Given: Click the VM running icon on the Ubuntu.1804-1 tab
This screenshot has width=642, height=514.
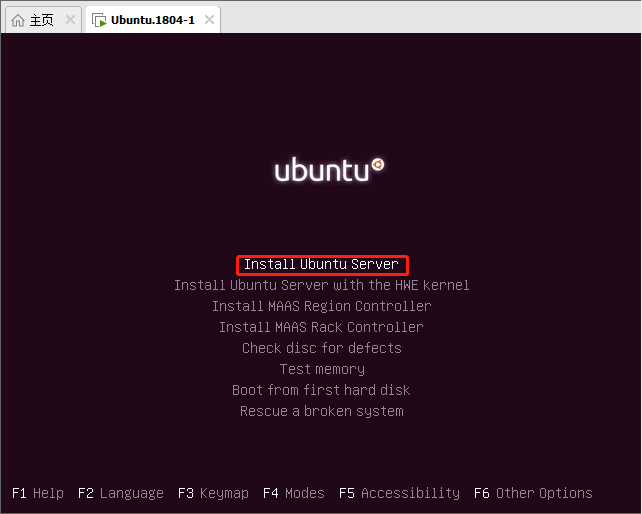Looking at the screenshot, I should pos(99,20).
